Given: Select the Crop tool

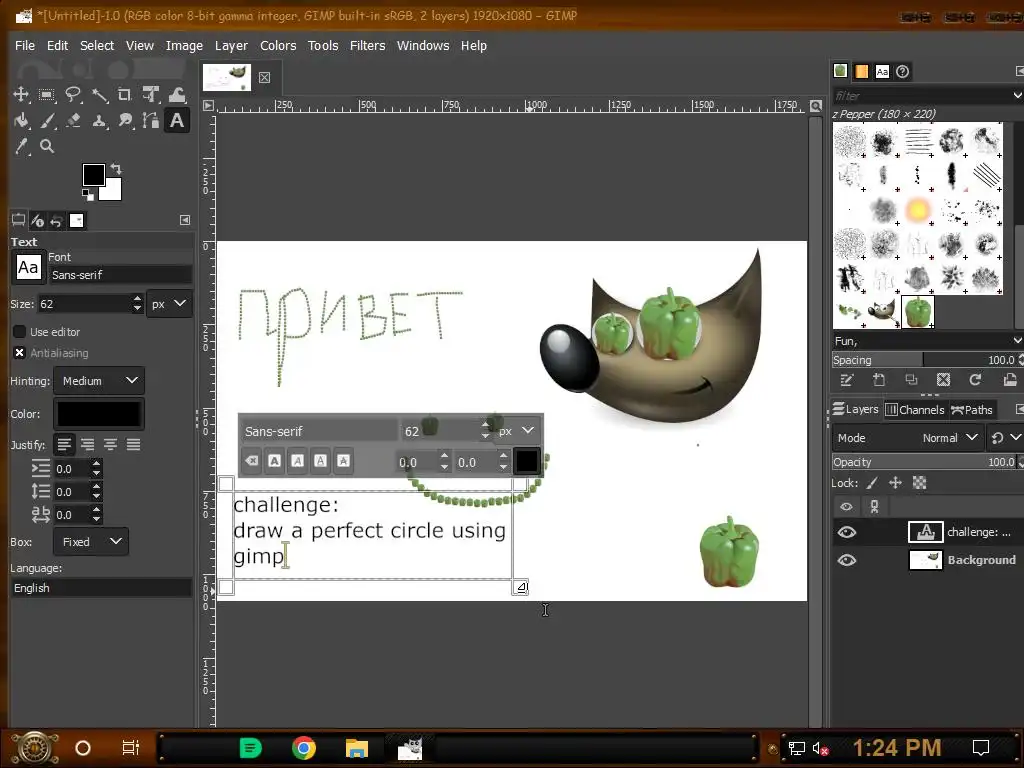Looking at the screenshot, I should (x=125, y=95).
